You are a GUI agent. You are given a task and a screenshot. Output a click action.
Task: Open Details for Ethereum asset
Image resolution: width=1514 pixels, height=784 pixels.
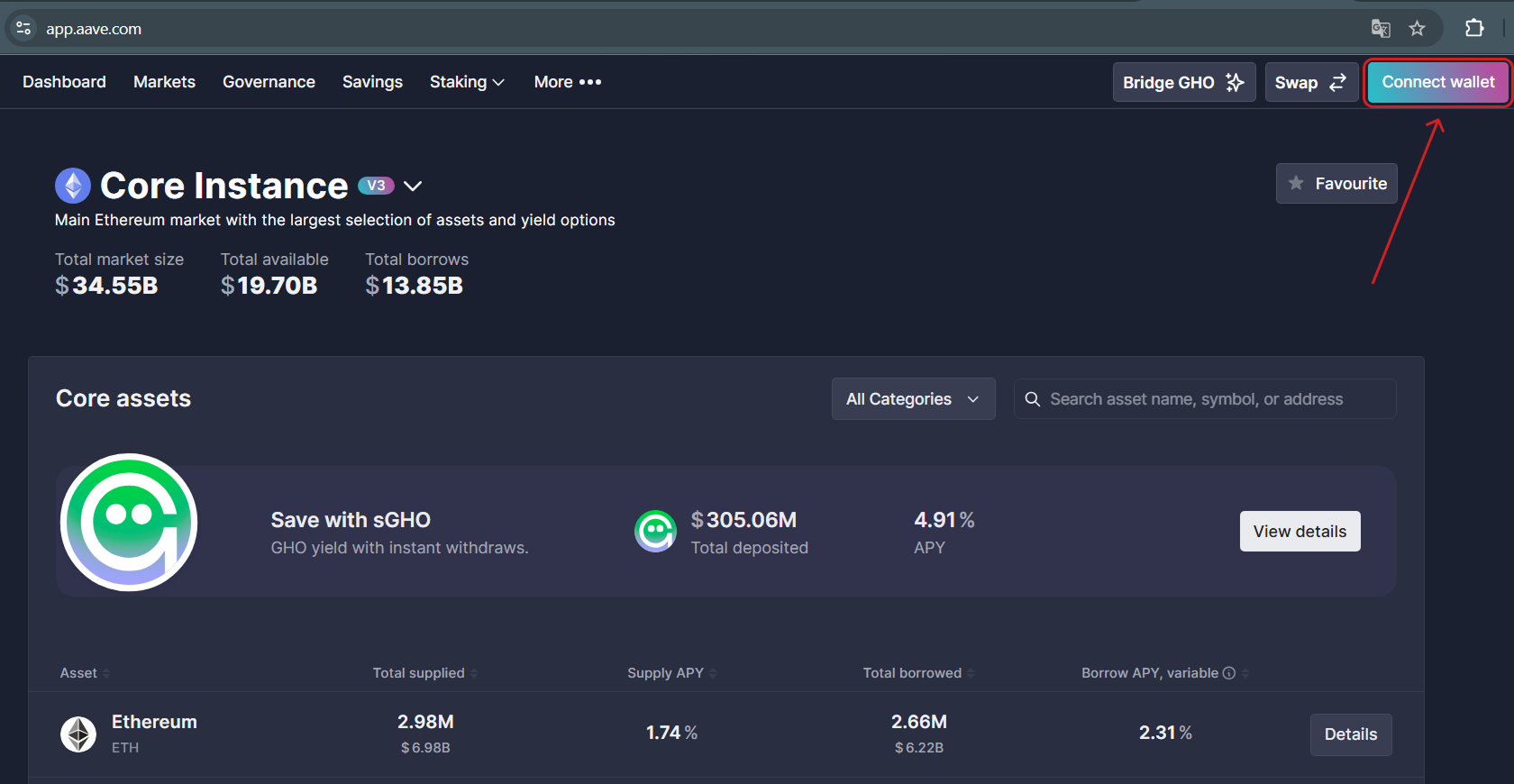(1351, 734)
